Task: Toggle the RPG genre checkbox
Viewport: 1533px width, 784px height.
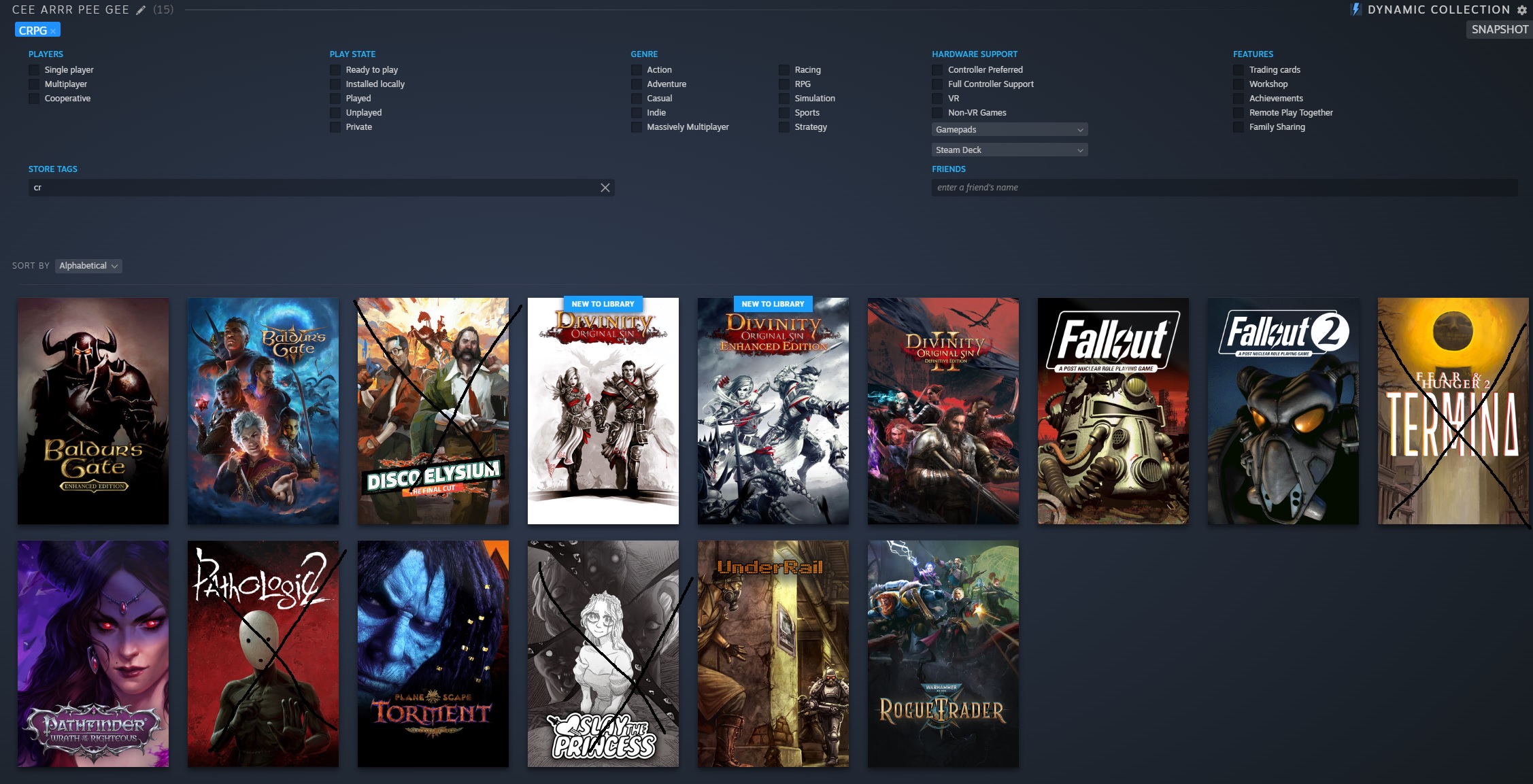Action: [784, 84]
